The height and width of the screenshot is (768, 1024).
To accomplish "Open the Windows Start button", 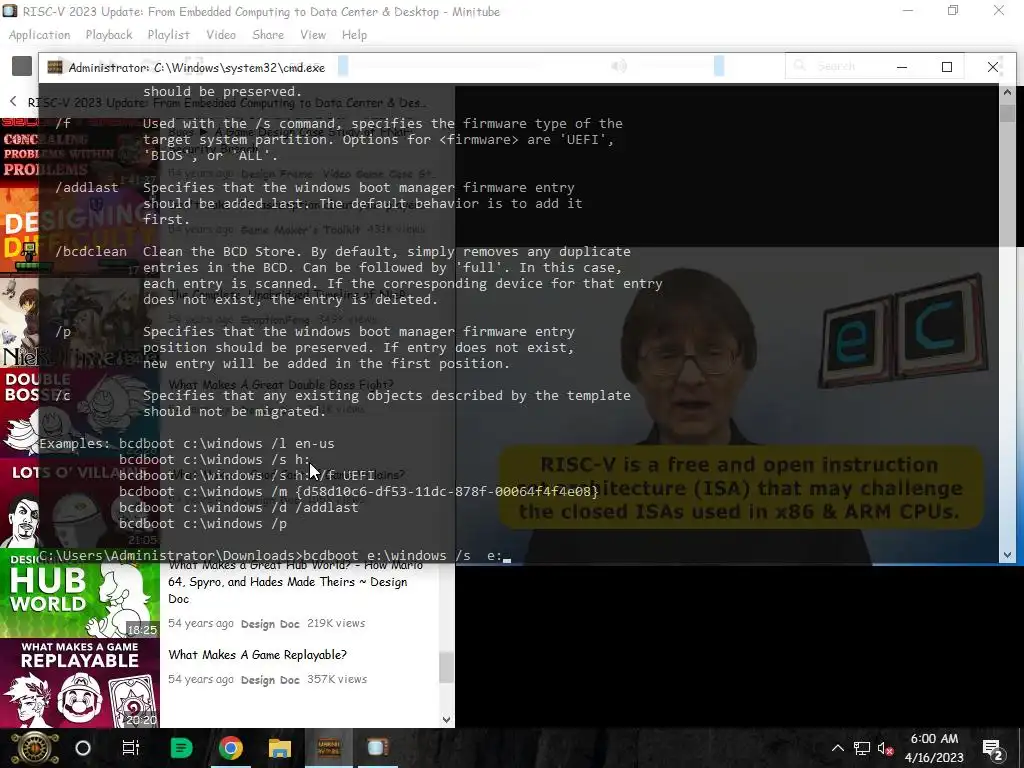I will (x=34, y=748).
